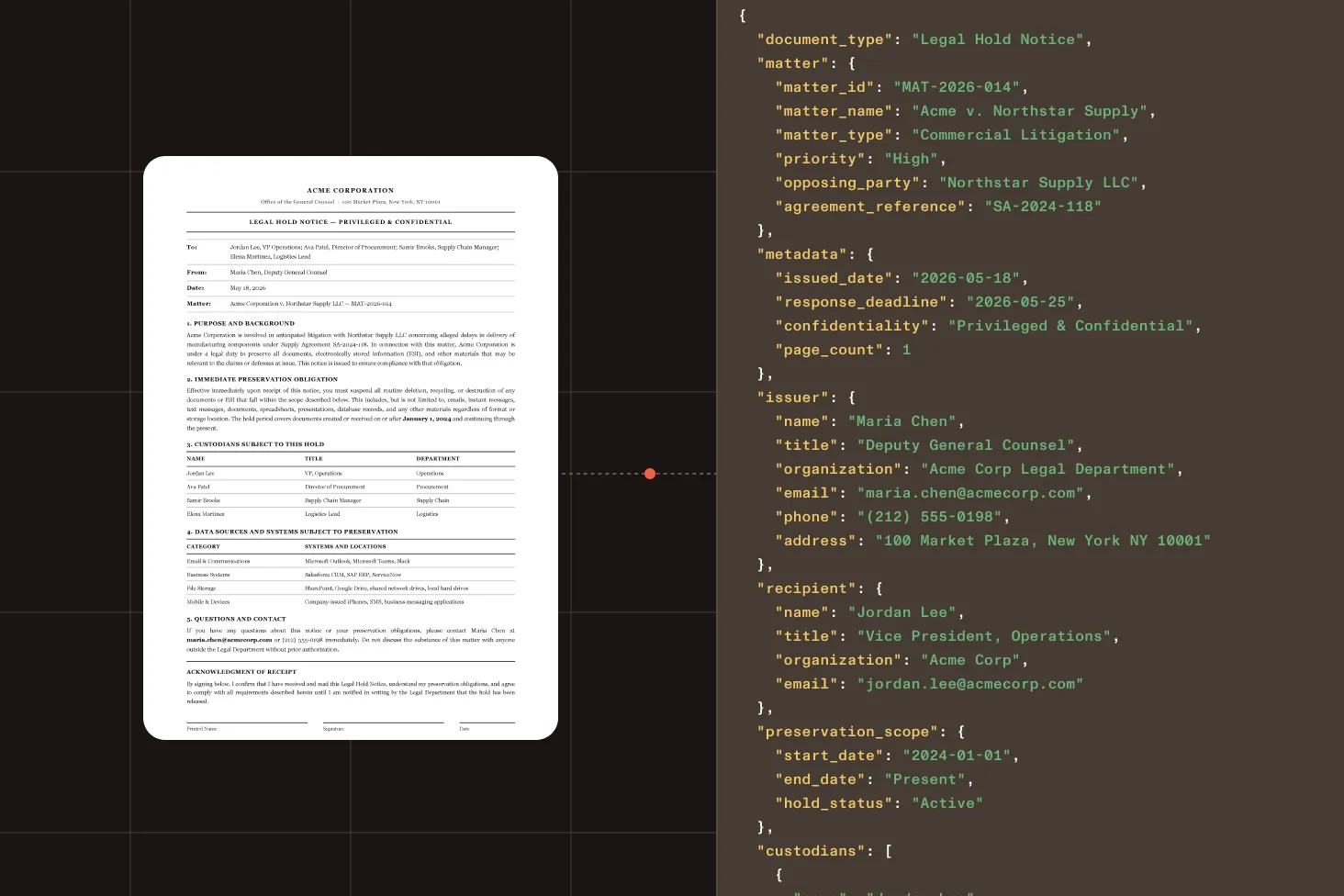Select the ACME CORPORATION heading in the document
Screen dimensions: 1344x896
pyautogui.click(x=351, y=190)
